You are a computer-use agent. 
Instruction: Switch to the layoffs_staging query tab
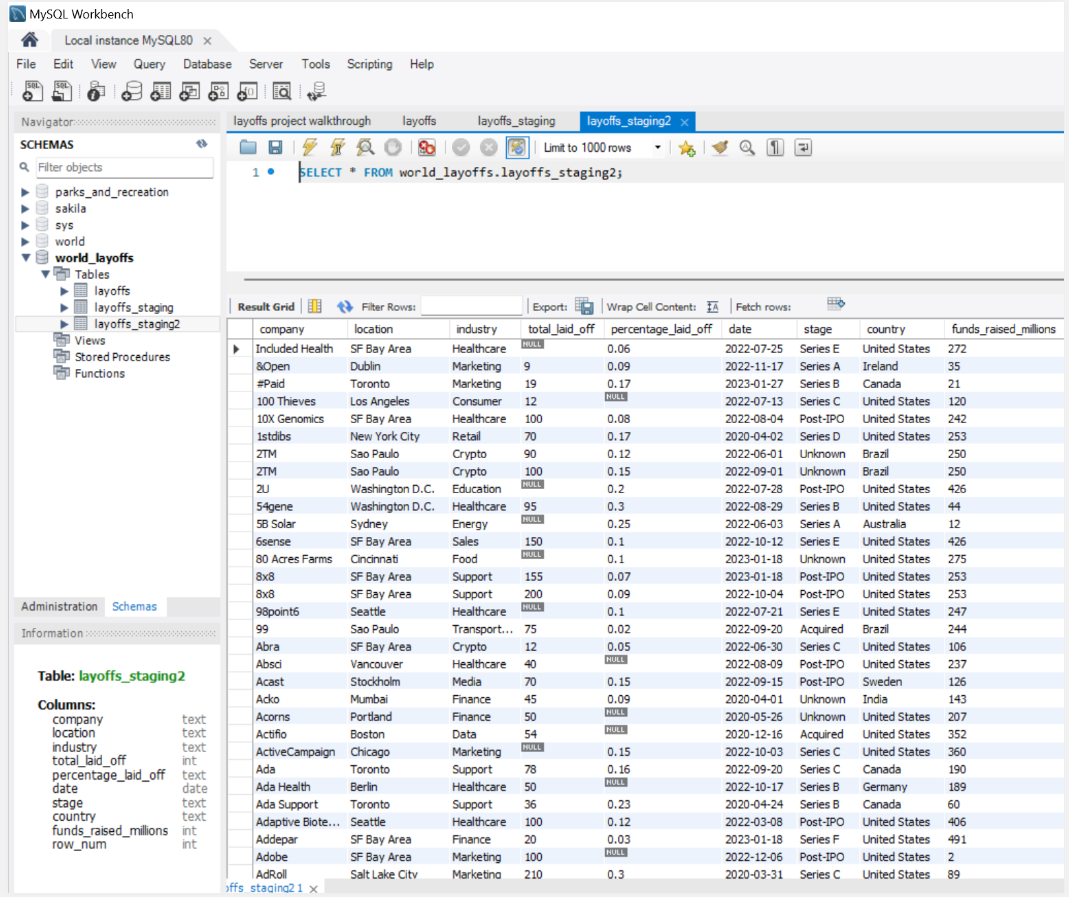[516, 121]
